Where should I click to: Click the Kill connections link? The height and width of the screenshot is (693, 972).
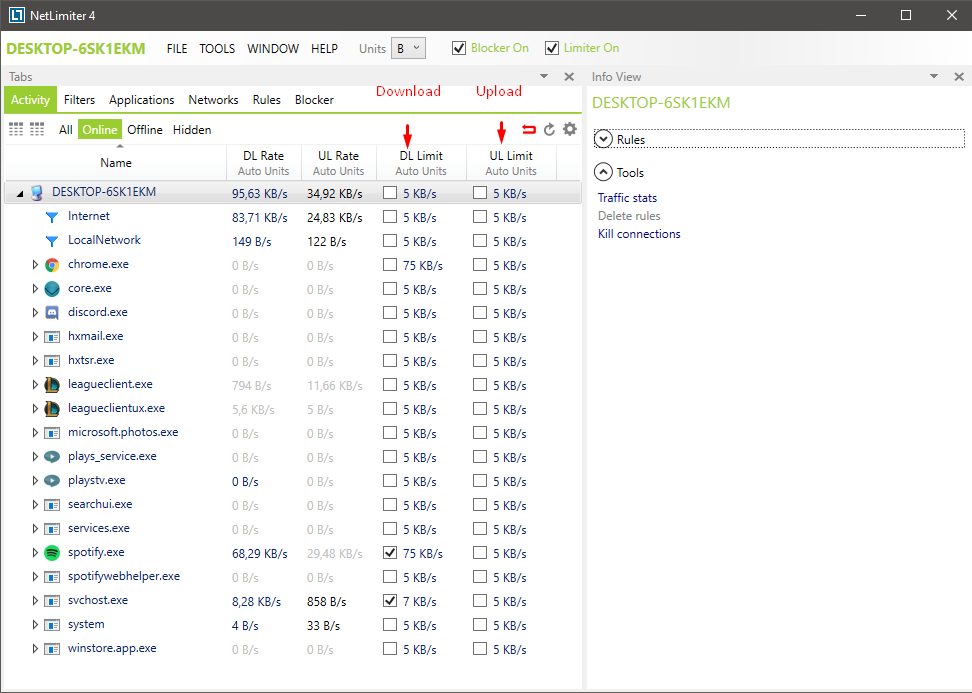[x=639, y=234]
